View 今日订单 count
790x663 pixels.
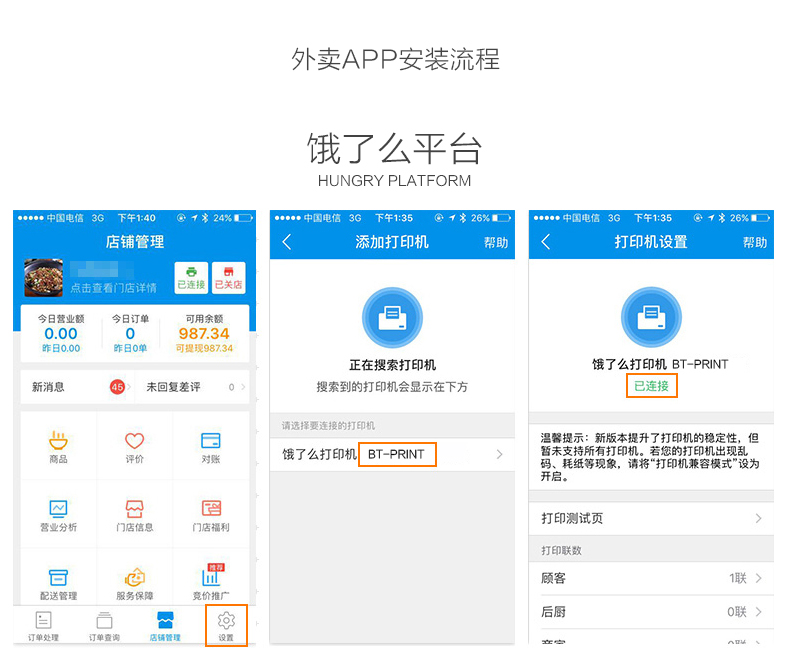coord(130,334)
